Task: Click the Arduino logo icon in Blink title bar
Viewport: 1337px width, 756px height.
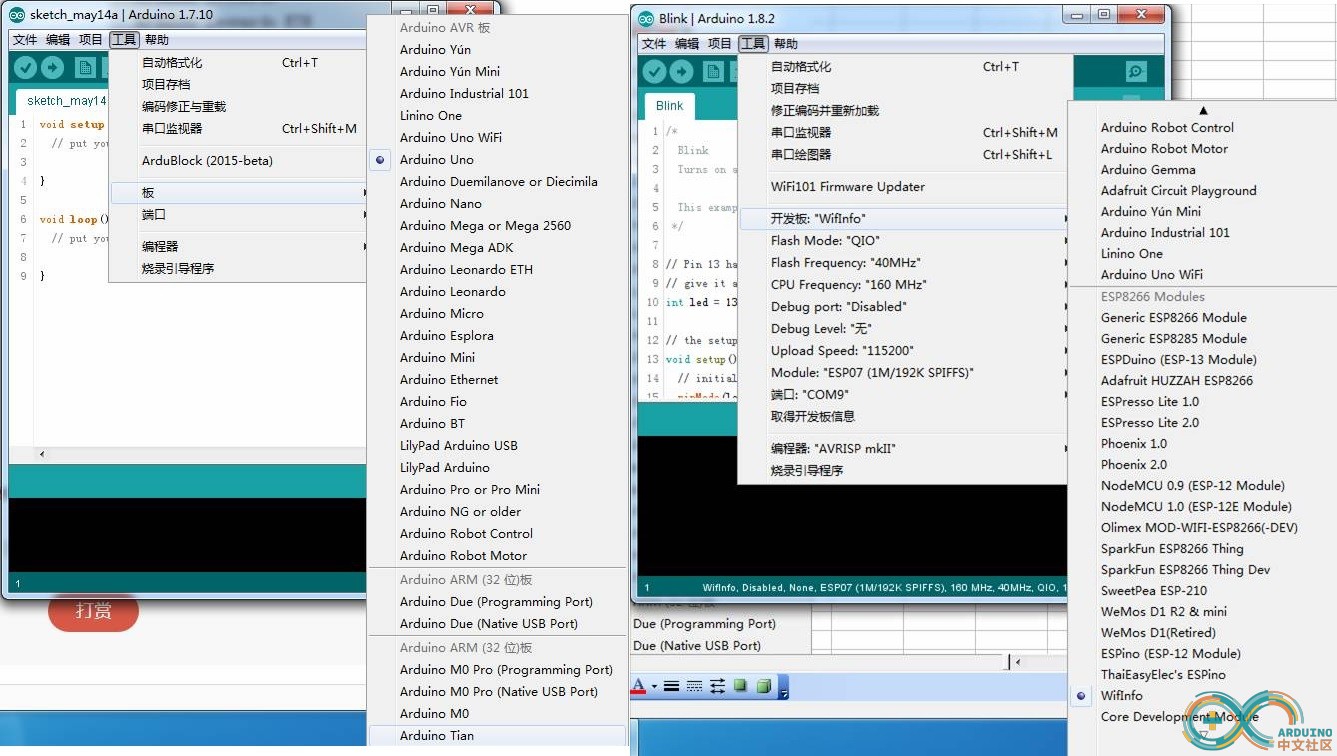Action: [x=645, y=18]
